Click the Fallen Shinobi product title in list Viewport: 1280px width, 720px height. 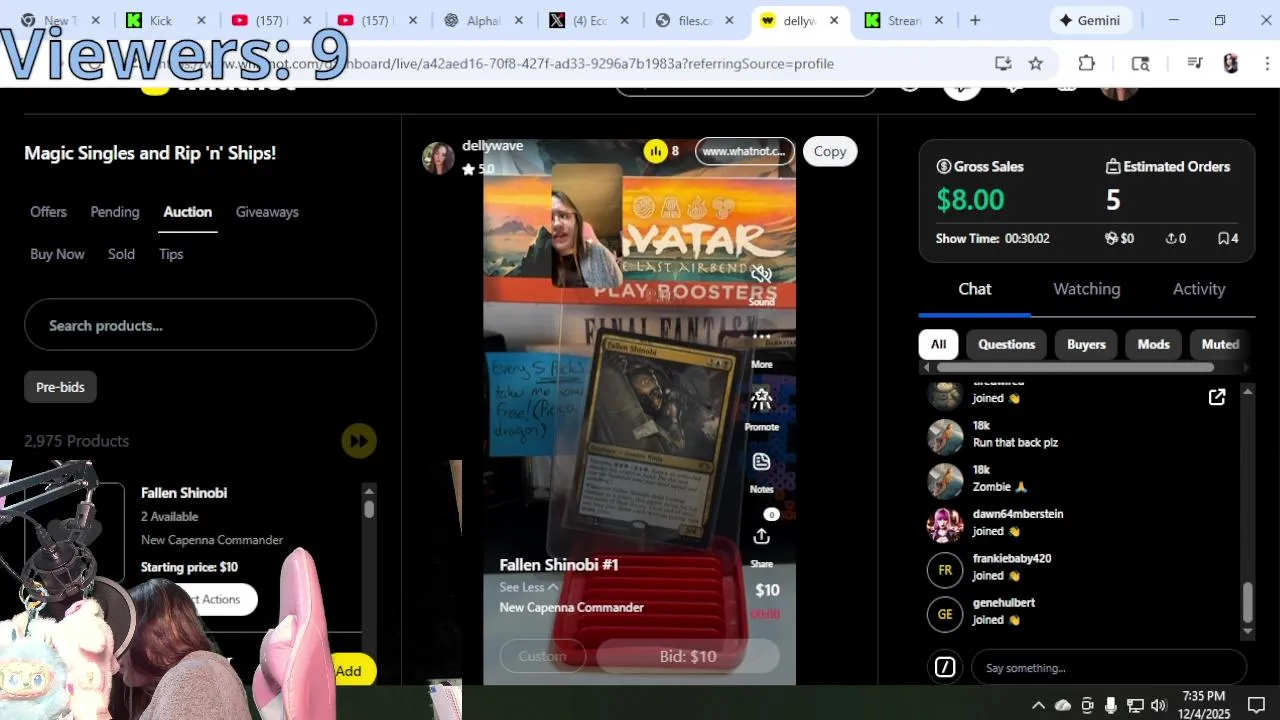[184, 493]
